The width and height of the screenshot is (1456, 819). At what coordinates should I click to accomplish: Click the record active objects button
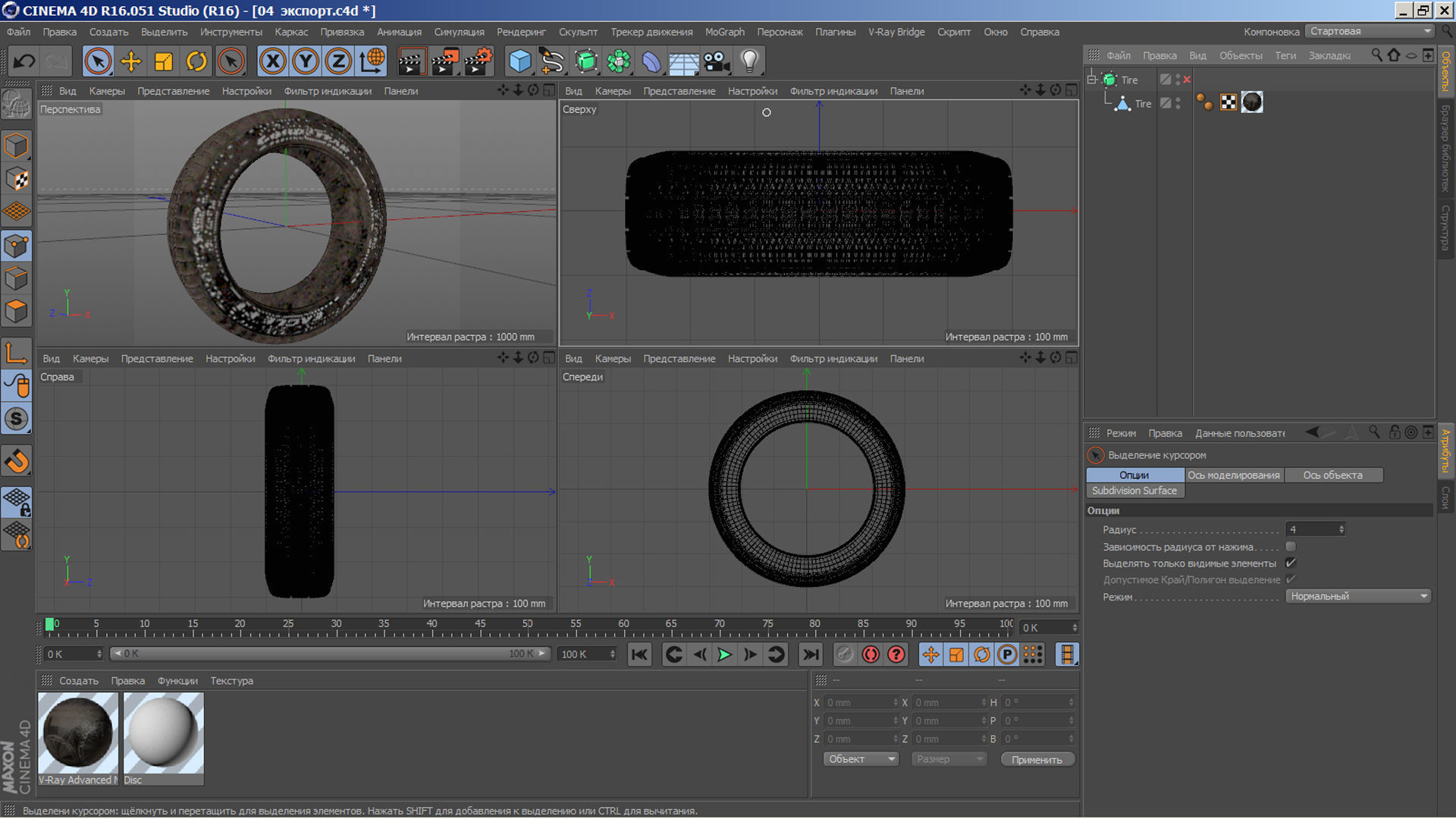(845, 654)
